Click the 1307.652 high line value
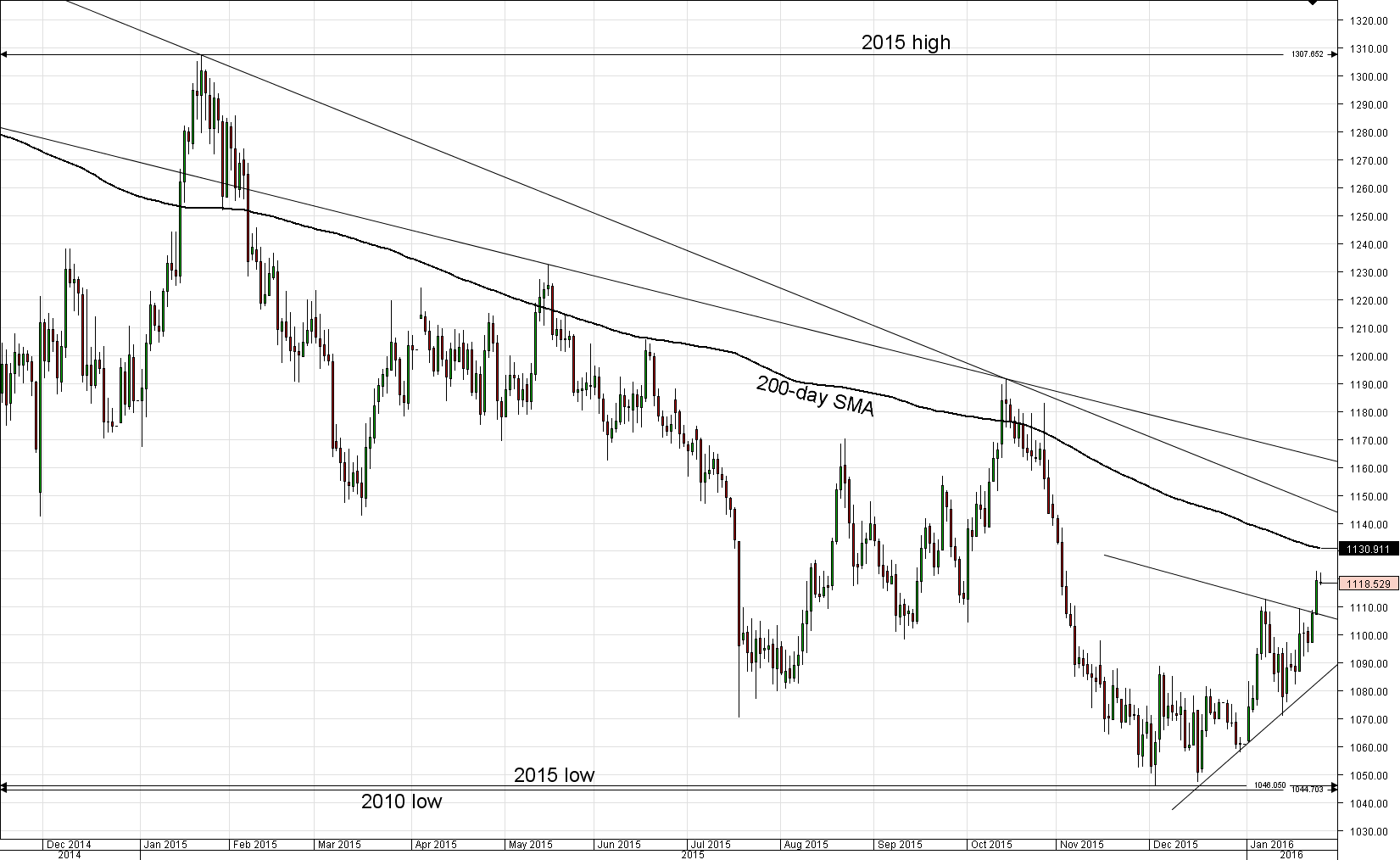Viewport: 1400px width, 860px height. pos(1307,54)
